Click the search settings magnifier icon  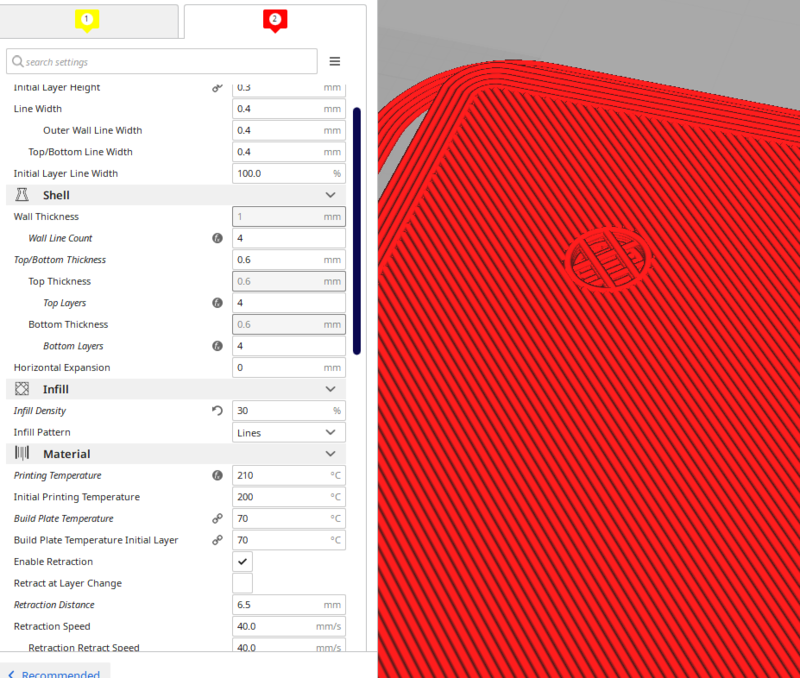(18, 61)
